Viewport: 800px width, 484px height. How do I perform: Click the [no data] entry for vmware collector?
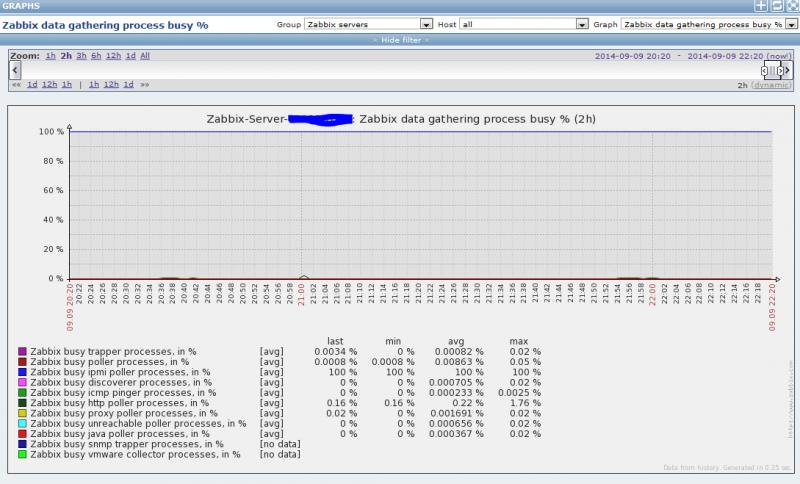tap(280, 454)
